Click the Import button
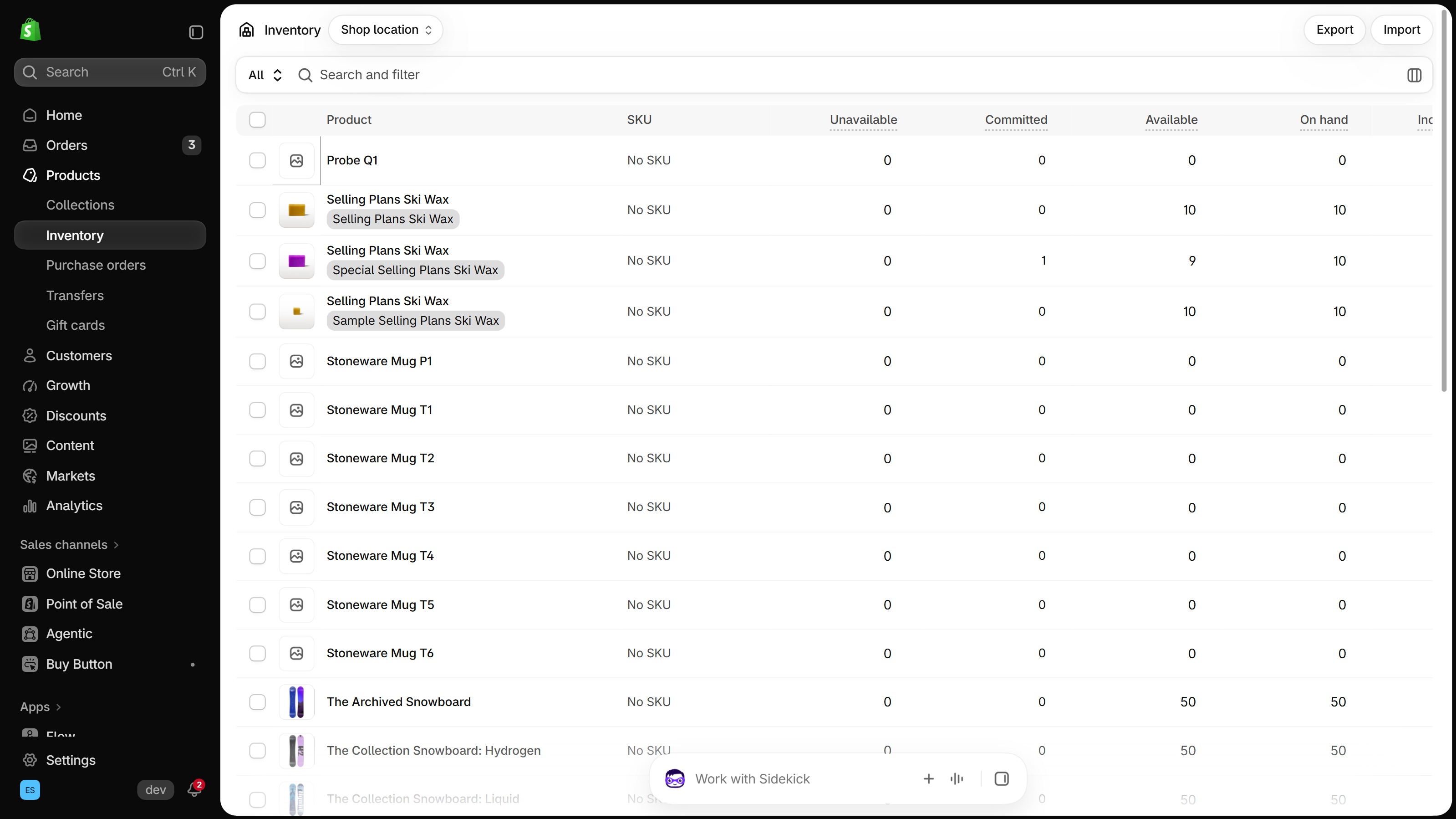The height and width of the screenshot is (819, 1456). pos(1402,30)
